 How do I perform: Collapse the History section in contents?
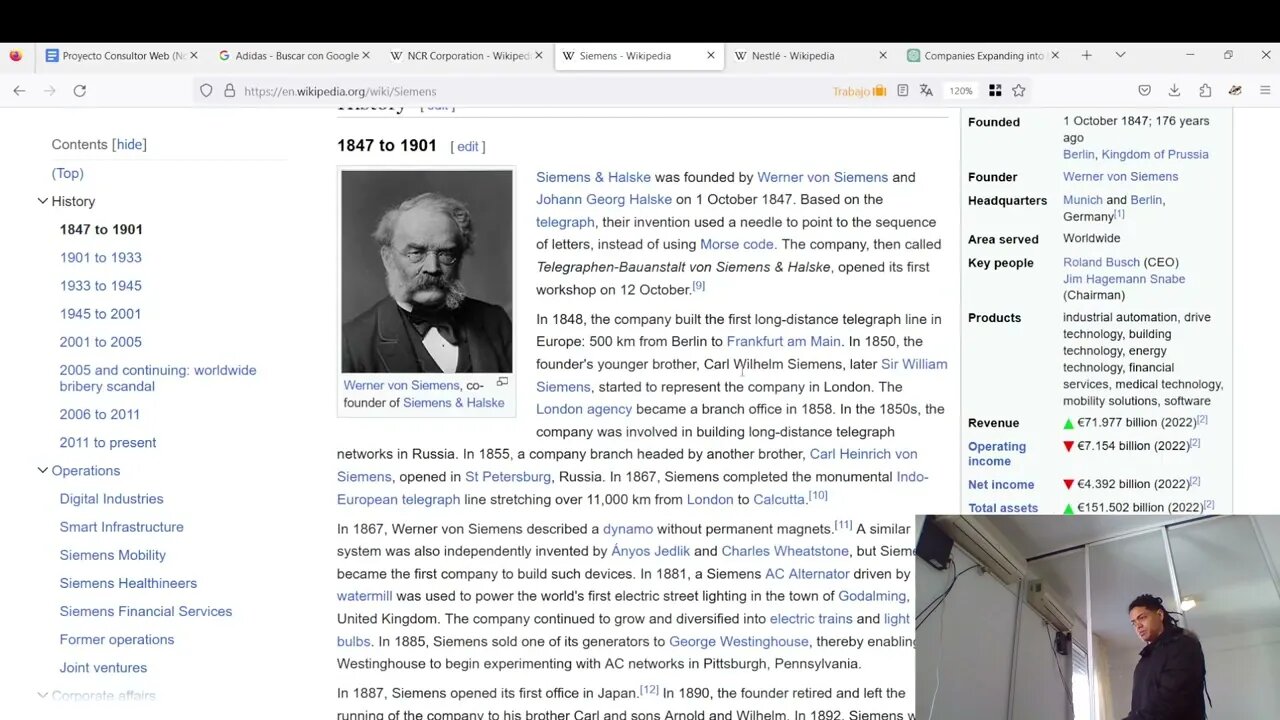[x=42, y=201]
